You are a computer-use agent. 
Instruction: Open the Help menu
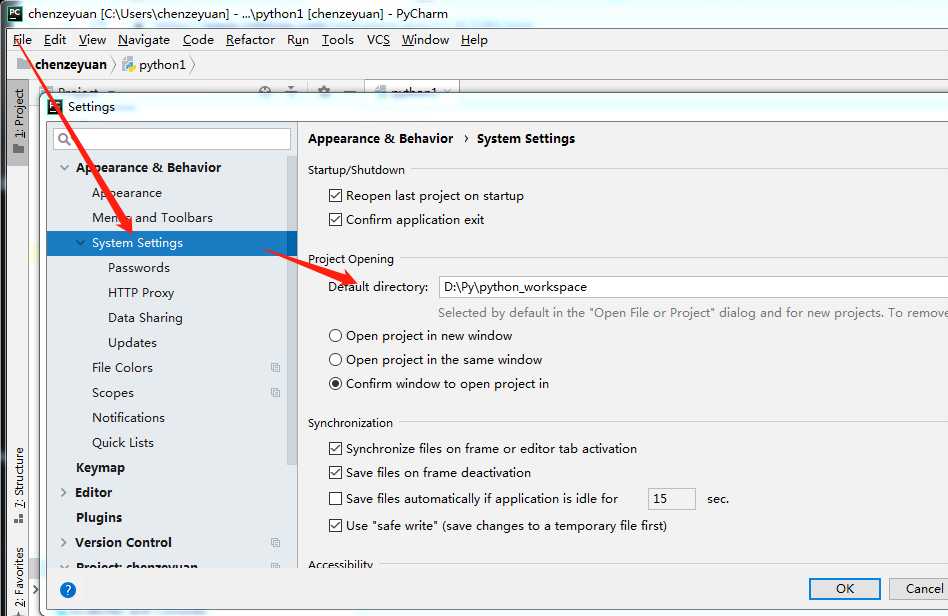click(474, 40)
